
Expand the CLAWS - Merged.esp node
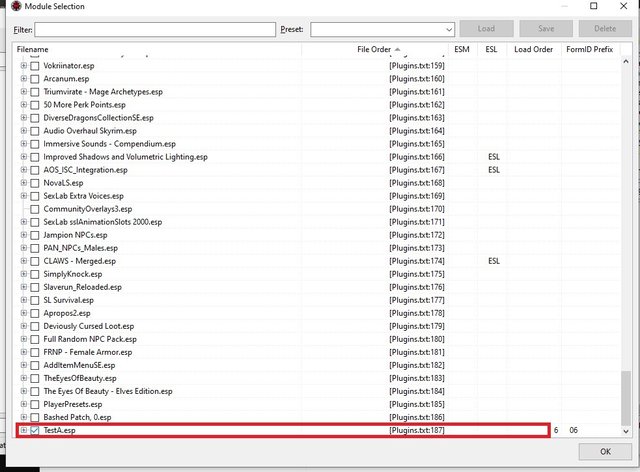point(24,261)
